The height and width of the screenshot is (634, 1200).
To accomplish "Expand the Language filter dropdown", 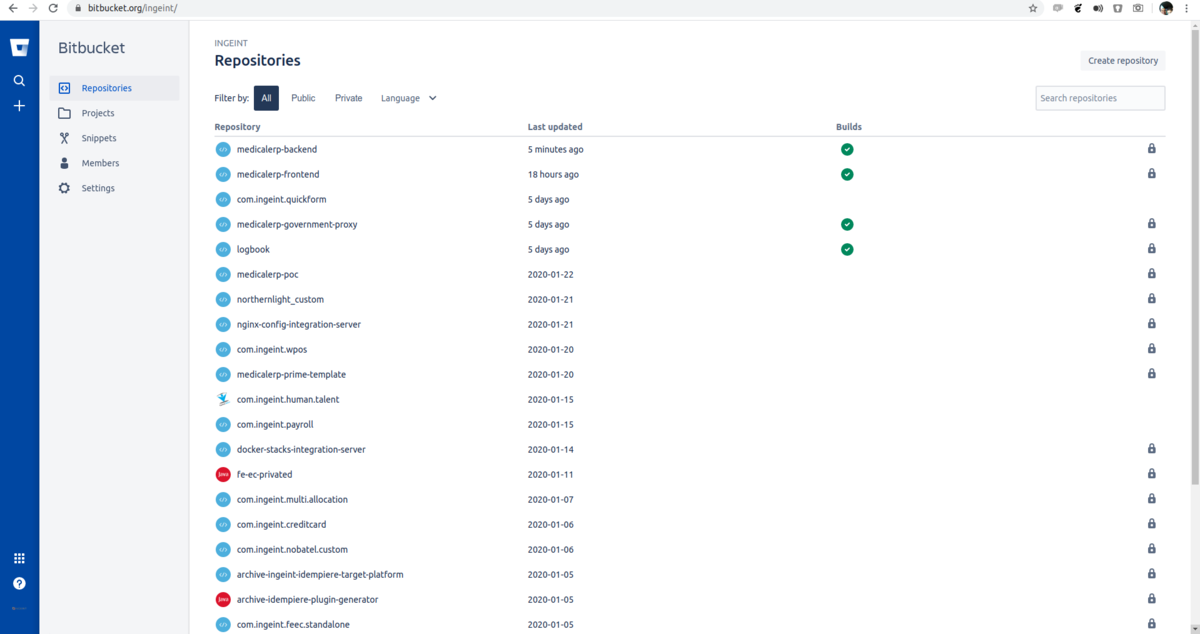I will tap(408, 98).
